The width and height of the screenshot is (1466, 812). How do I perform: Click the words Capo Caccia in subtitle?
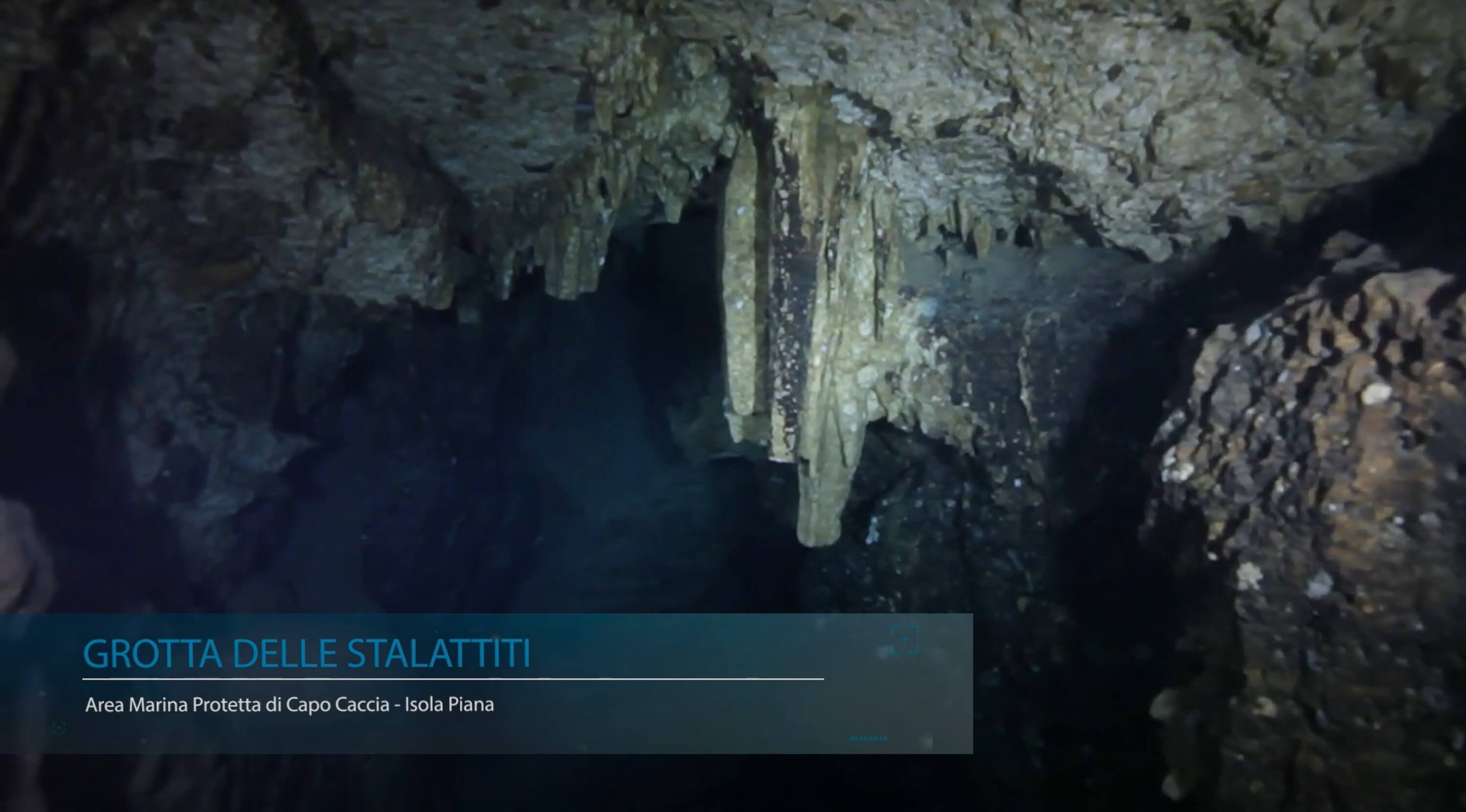[x=338, y=704]
